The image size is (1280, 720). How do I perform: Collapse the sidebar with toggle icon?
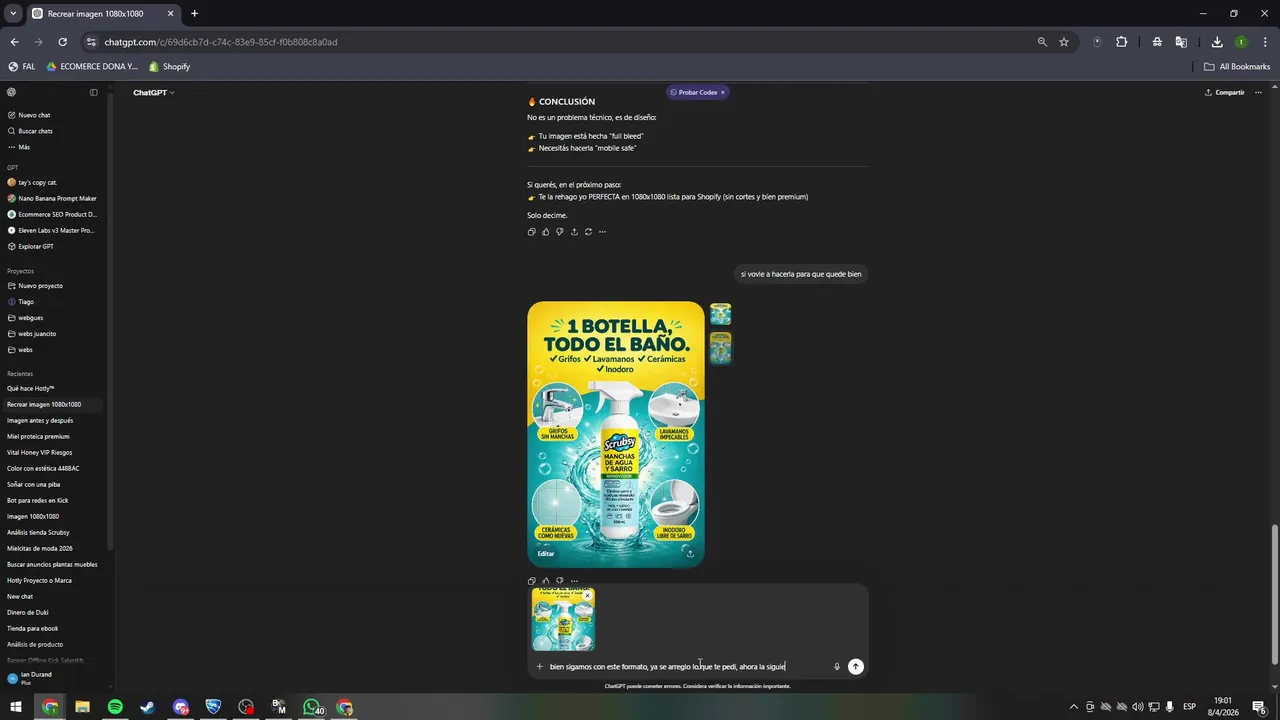click(x=94, y=92)
